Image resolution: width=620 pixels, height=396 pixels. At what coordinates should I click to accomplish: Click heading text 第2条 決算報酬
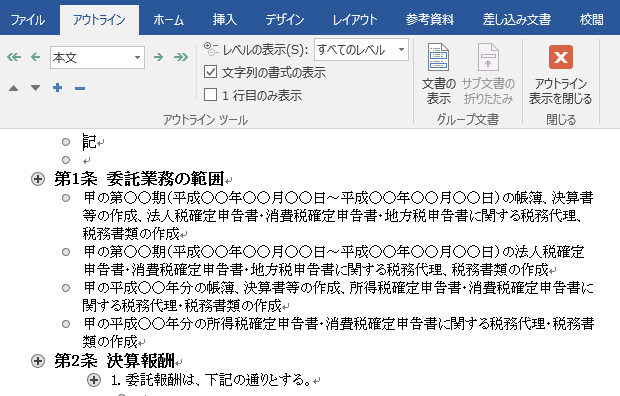coord(114,361)
